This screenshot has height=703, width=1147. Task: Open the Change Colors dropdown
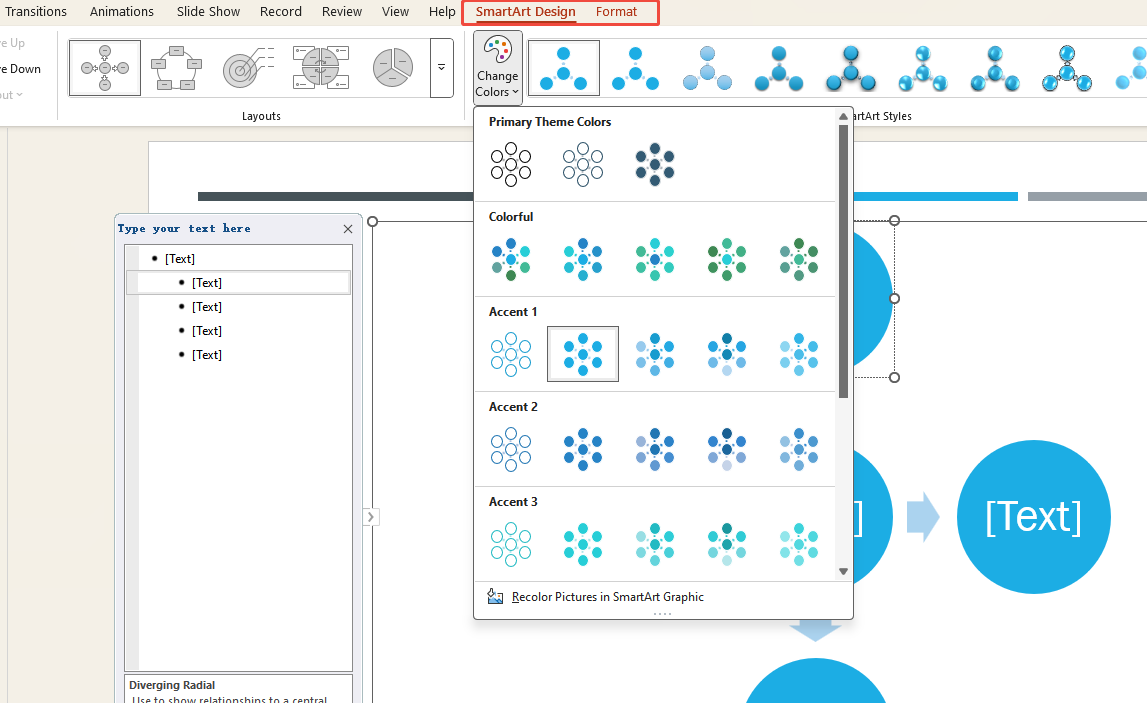pos(497,67)
